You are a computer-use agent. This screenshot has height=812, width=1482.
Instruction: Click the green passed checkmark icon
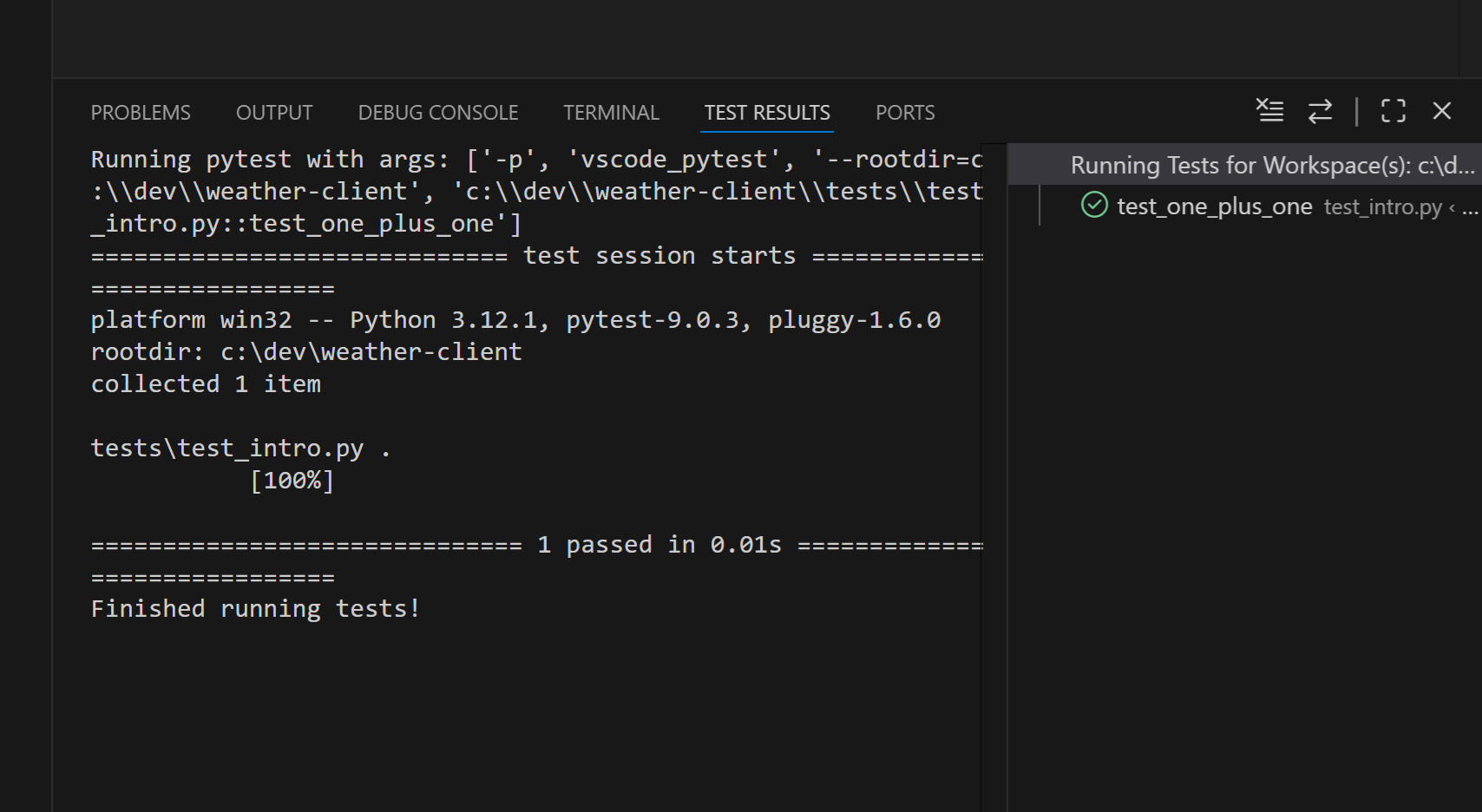[x=1094, y=206]
